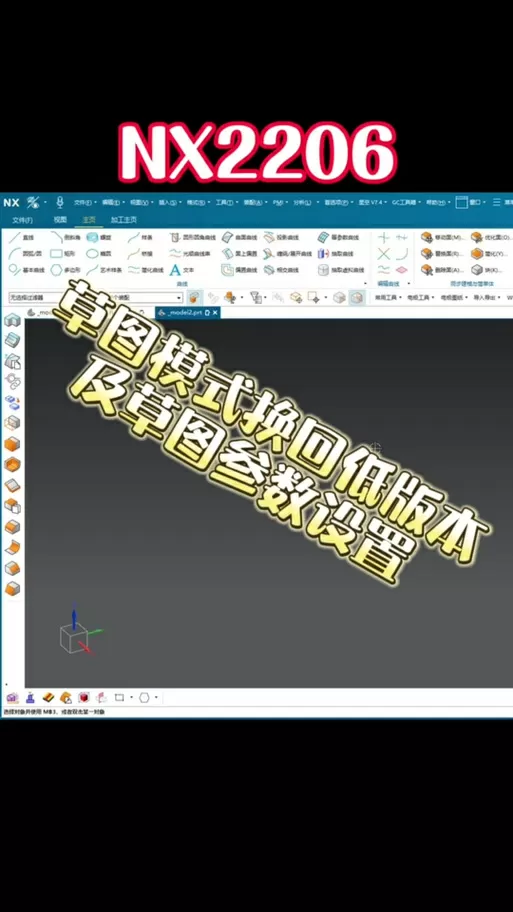Expand the 编辑曲线 group arrow
513x912 pixels.
pyautogui.click(x=408, y=283)
